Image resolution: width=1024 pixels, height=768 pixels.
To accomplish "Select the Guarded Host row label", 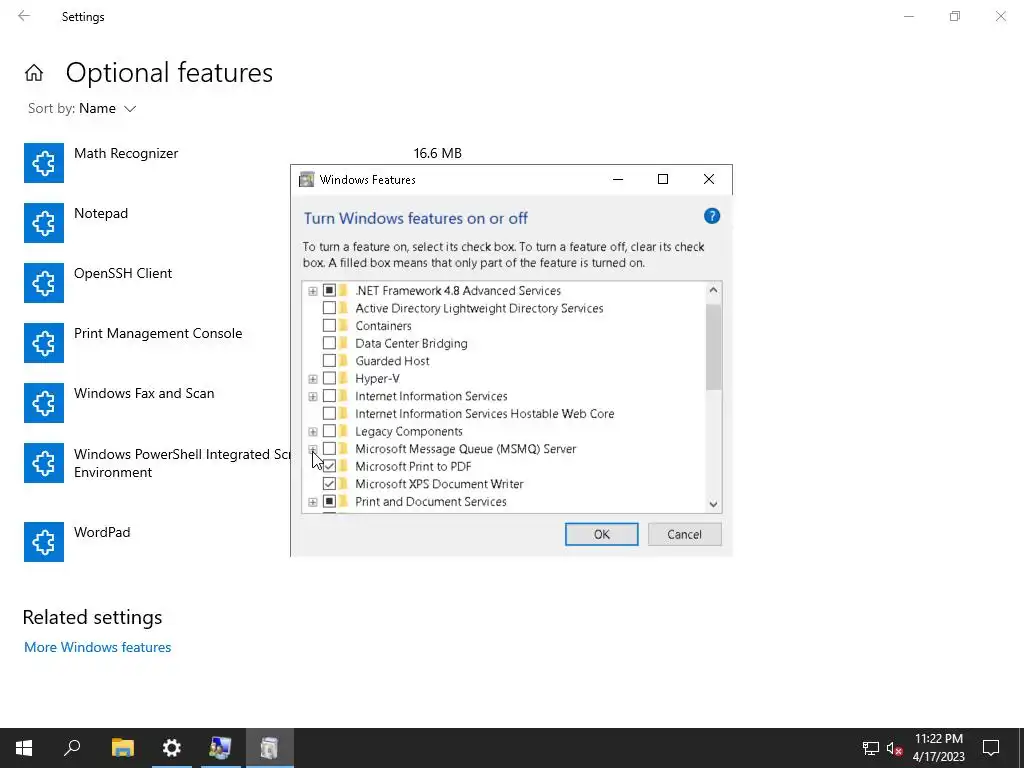I will click(x=392, y=360).
